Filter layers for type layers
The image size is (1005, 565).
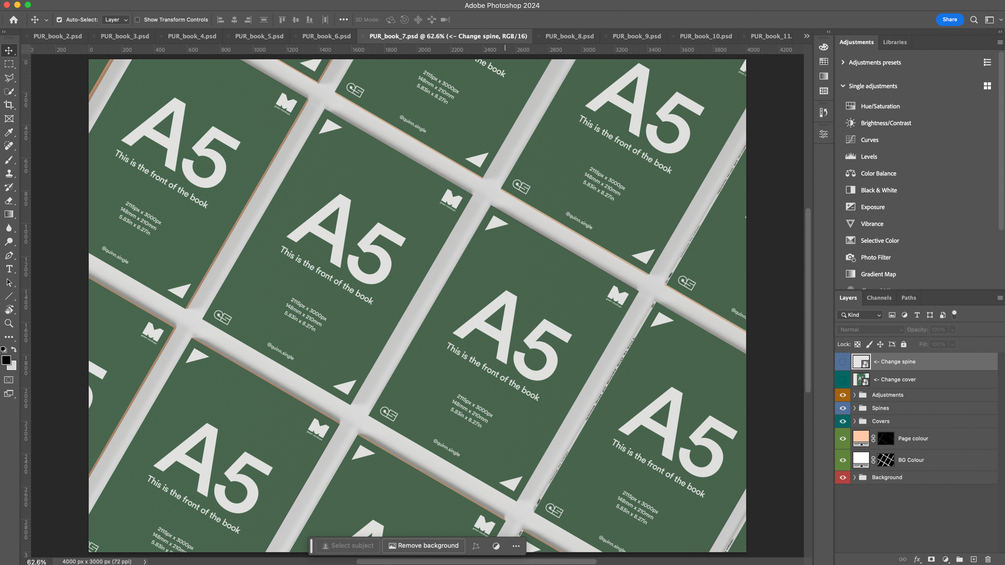pyautogui.click(x=917, y=315)
